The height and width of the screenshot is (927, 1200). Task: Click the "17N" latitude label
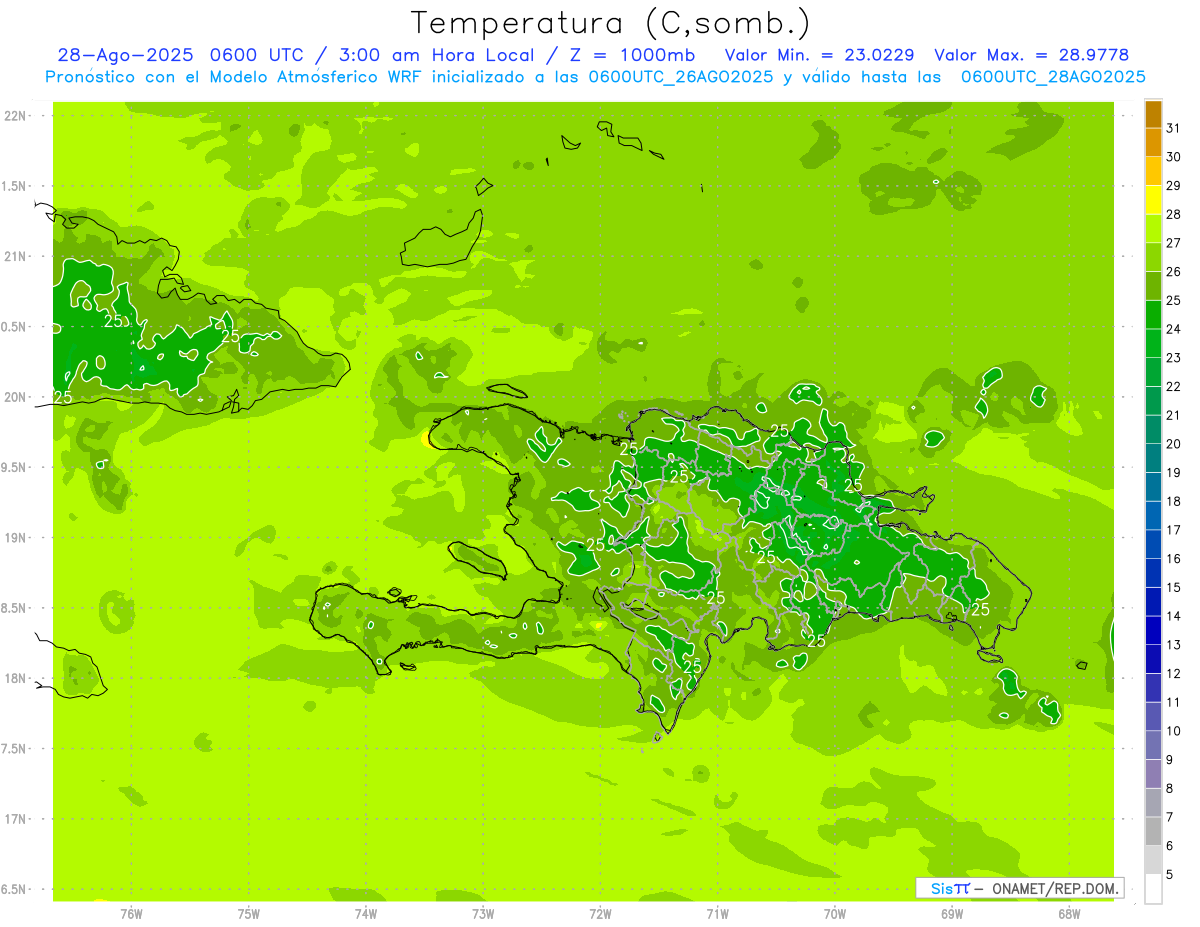15,819
